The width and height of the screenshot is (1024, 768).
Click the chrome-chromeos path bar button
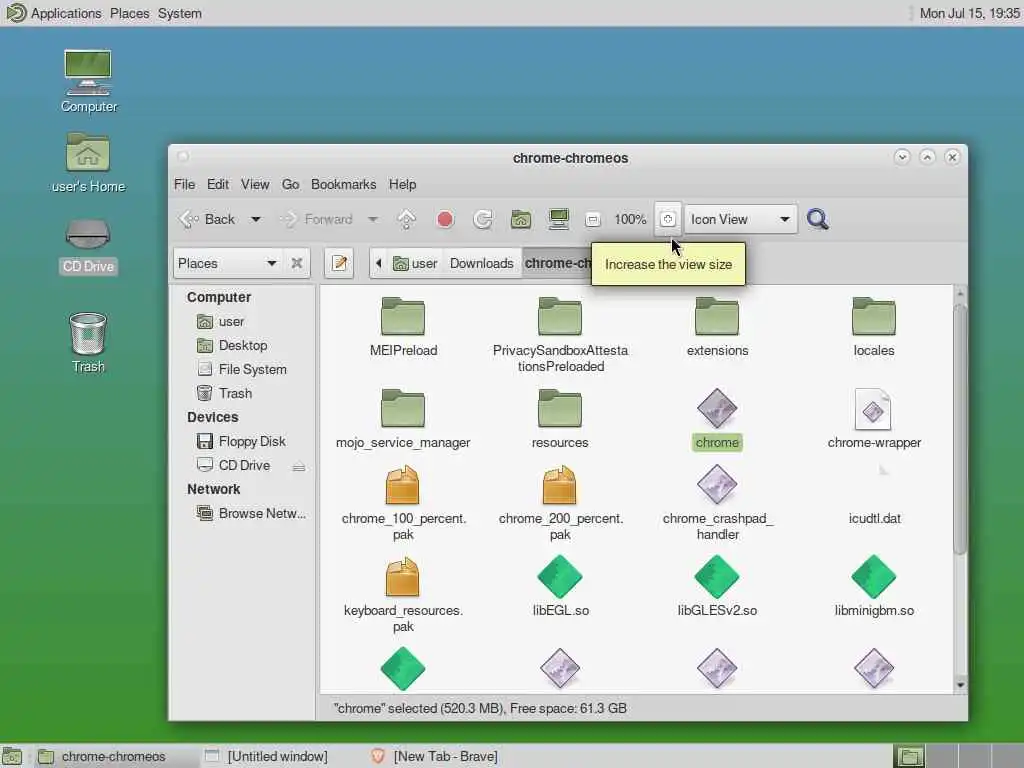coord(557,263)
